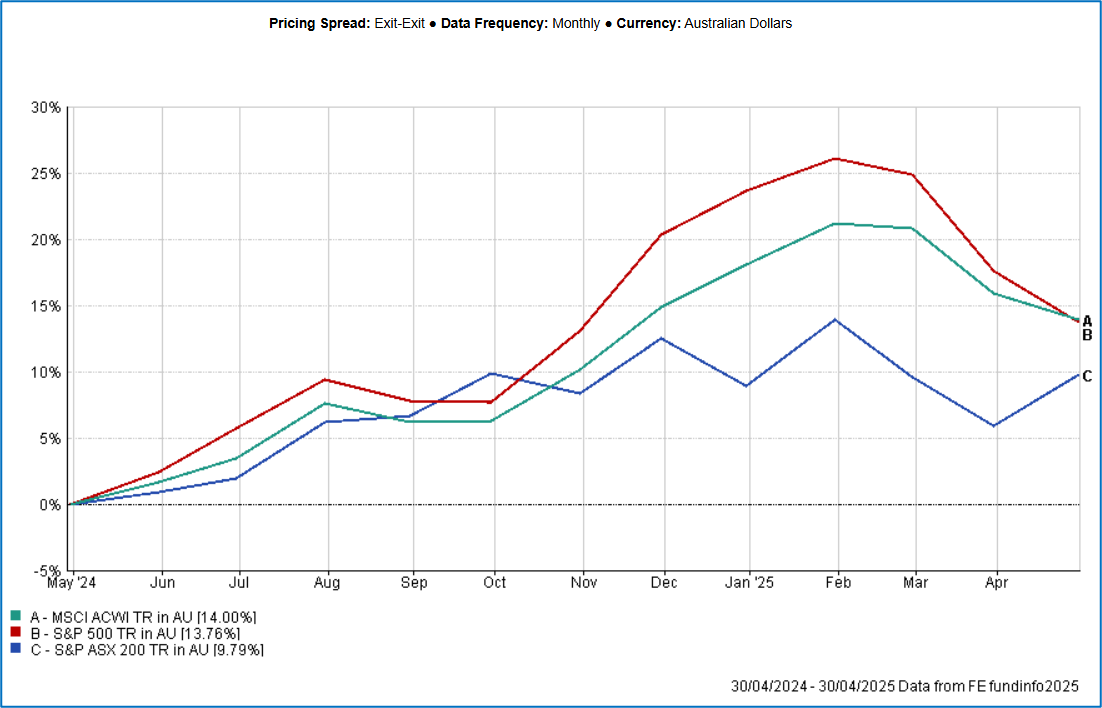1102x708 pixels.
Task: Click the 'B' series end label
Action: point(1087,335)
